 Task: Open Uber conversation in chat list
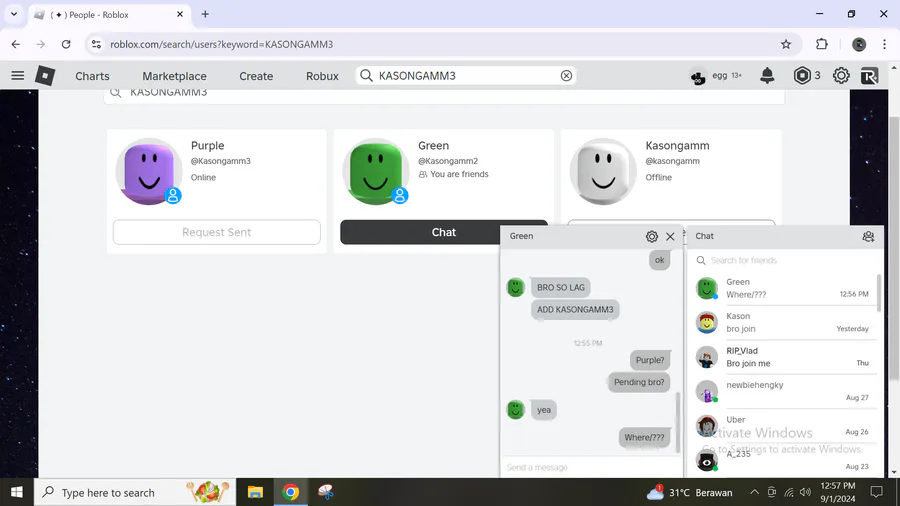[784, 426]
